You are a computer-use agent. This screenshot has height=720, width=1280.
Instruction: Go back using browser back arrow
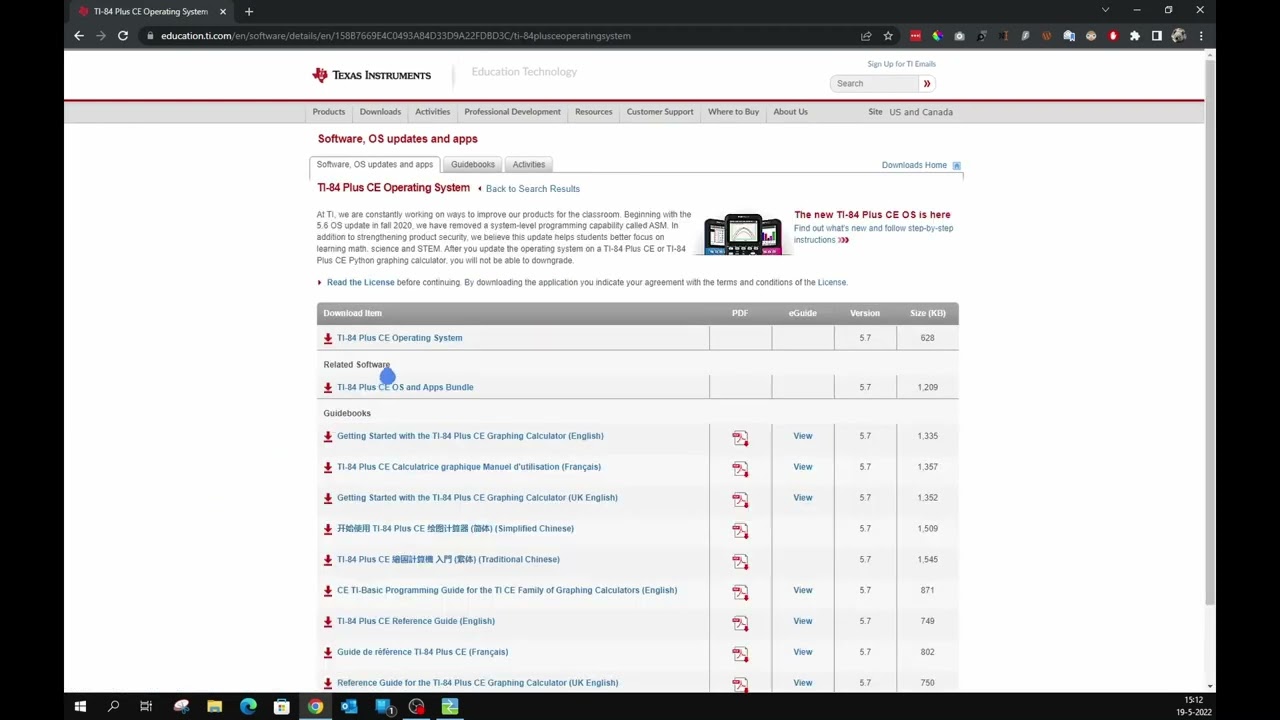[79, 36]
